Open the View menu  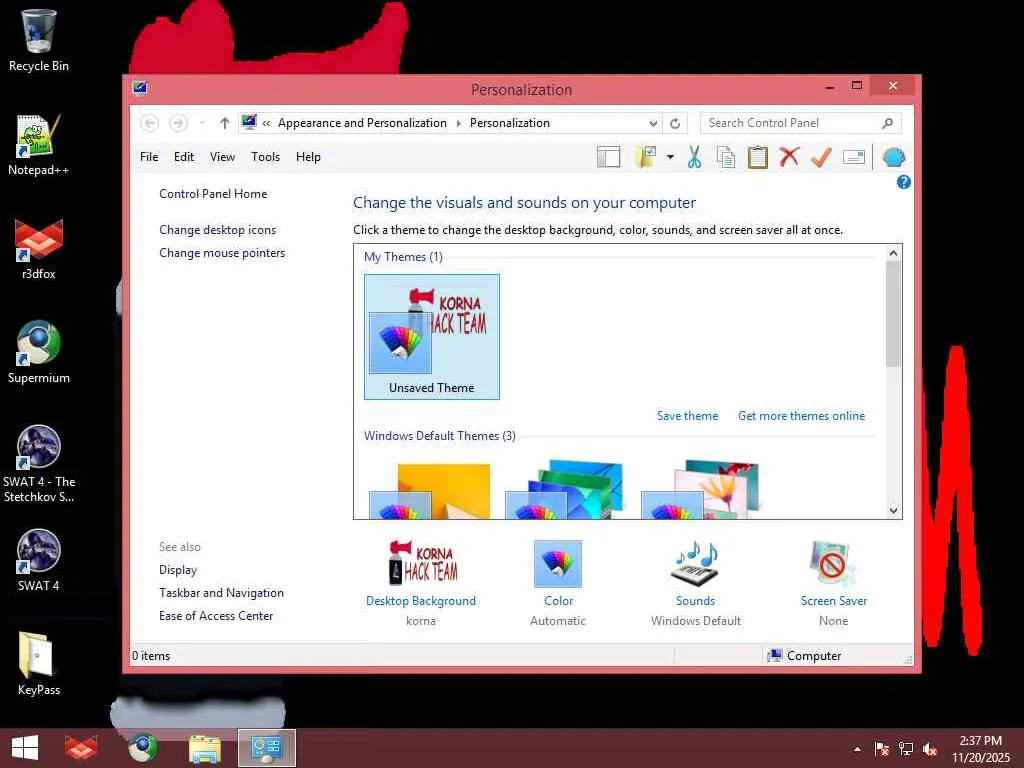(x=222, y=157)
